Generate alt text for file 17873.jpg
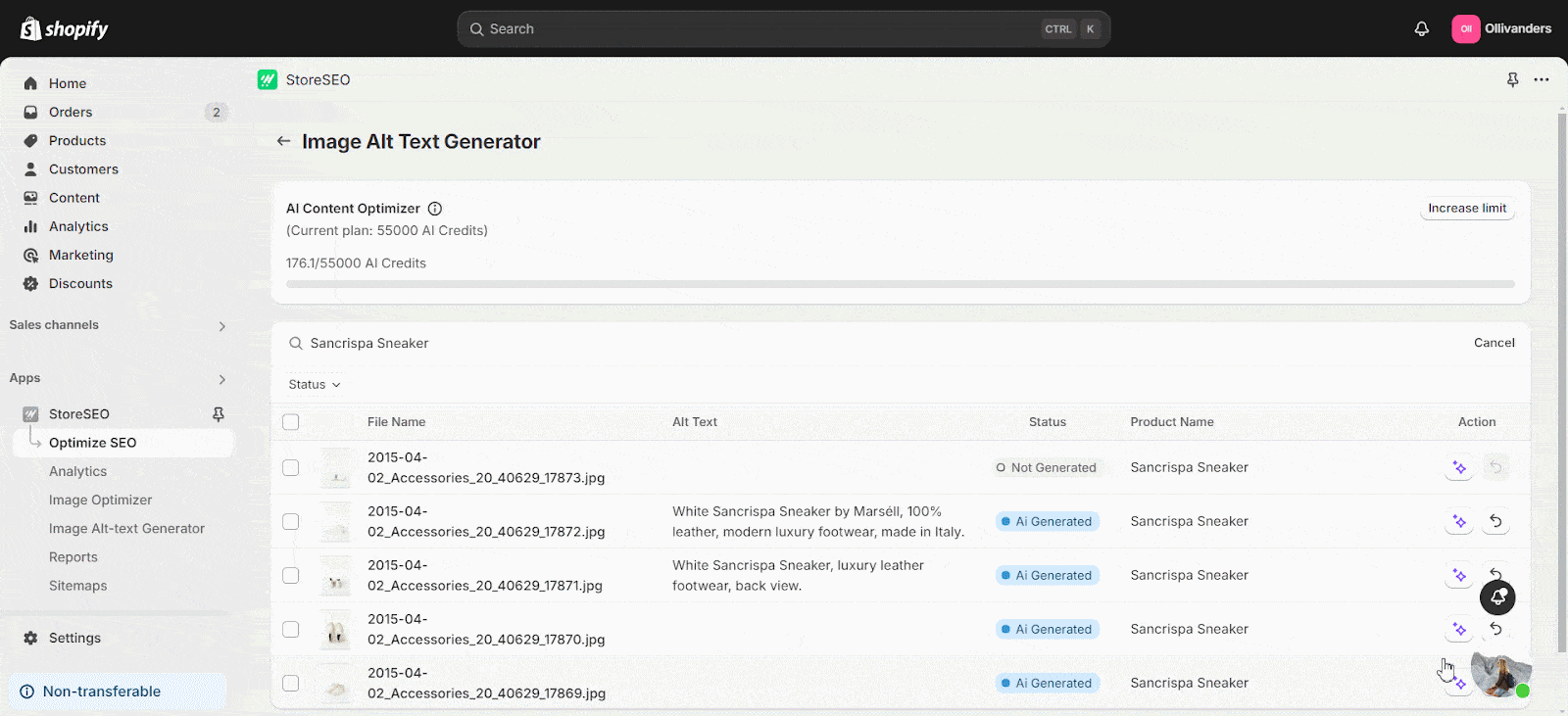 tap(1459, 468)
